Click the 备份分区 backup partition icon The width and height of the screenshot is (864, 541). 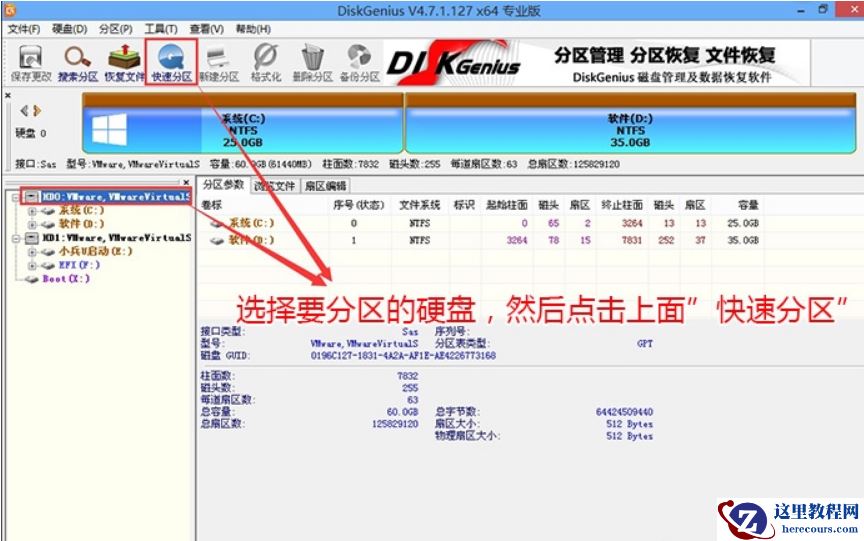point(359,57)
